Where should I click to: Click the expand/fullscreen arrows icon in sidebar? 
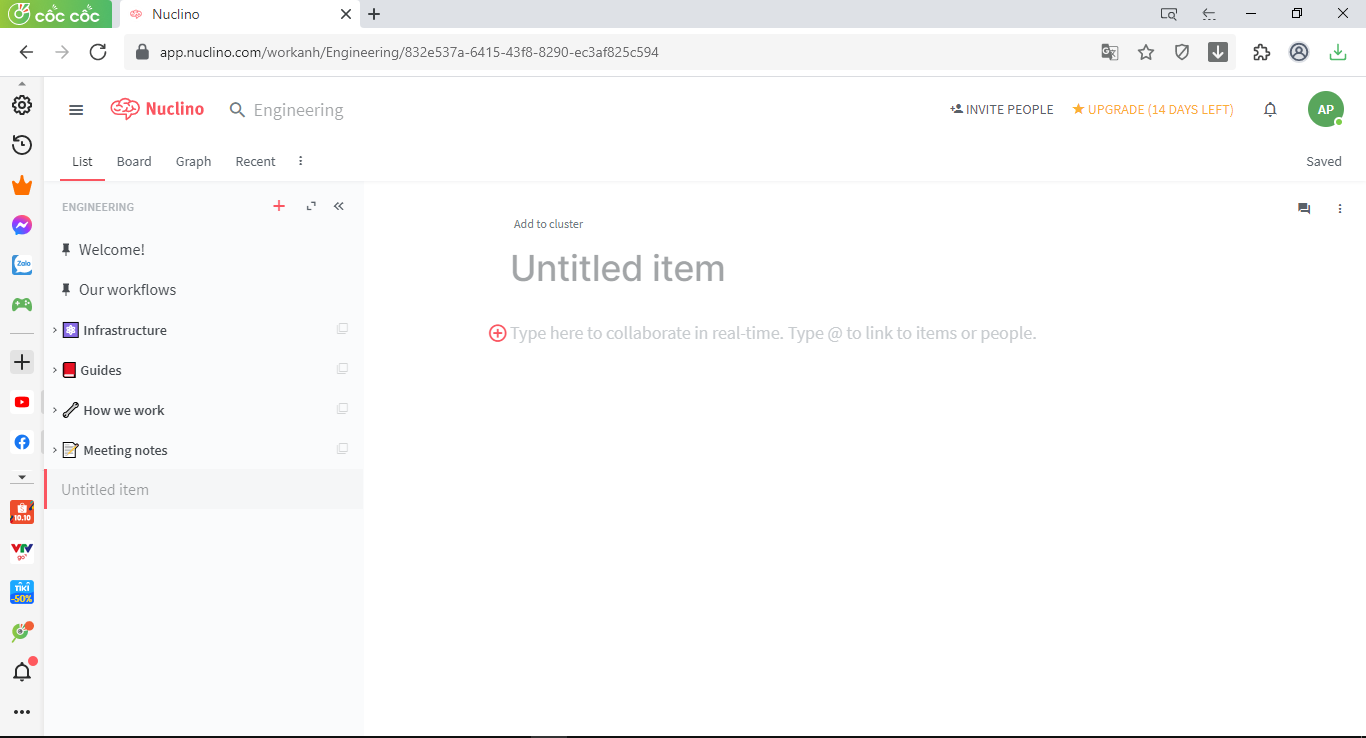point(311,206)
